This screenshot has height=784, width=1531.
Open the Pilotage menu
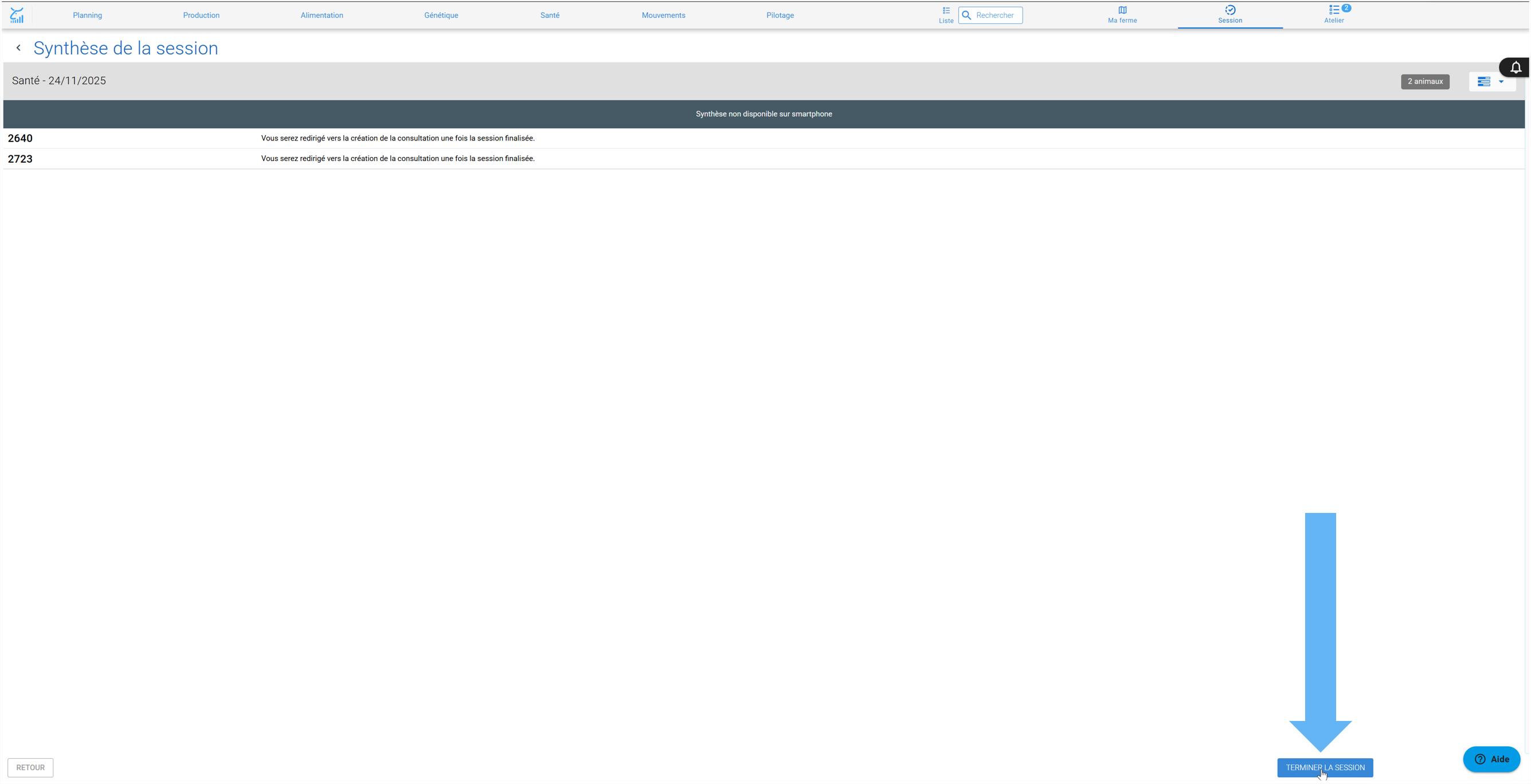pyautogui.click(x=780, y=15)
